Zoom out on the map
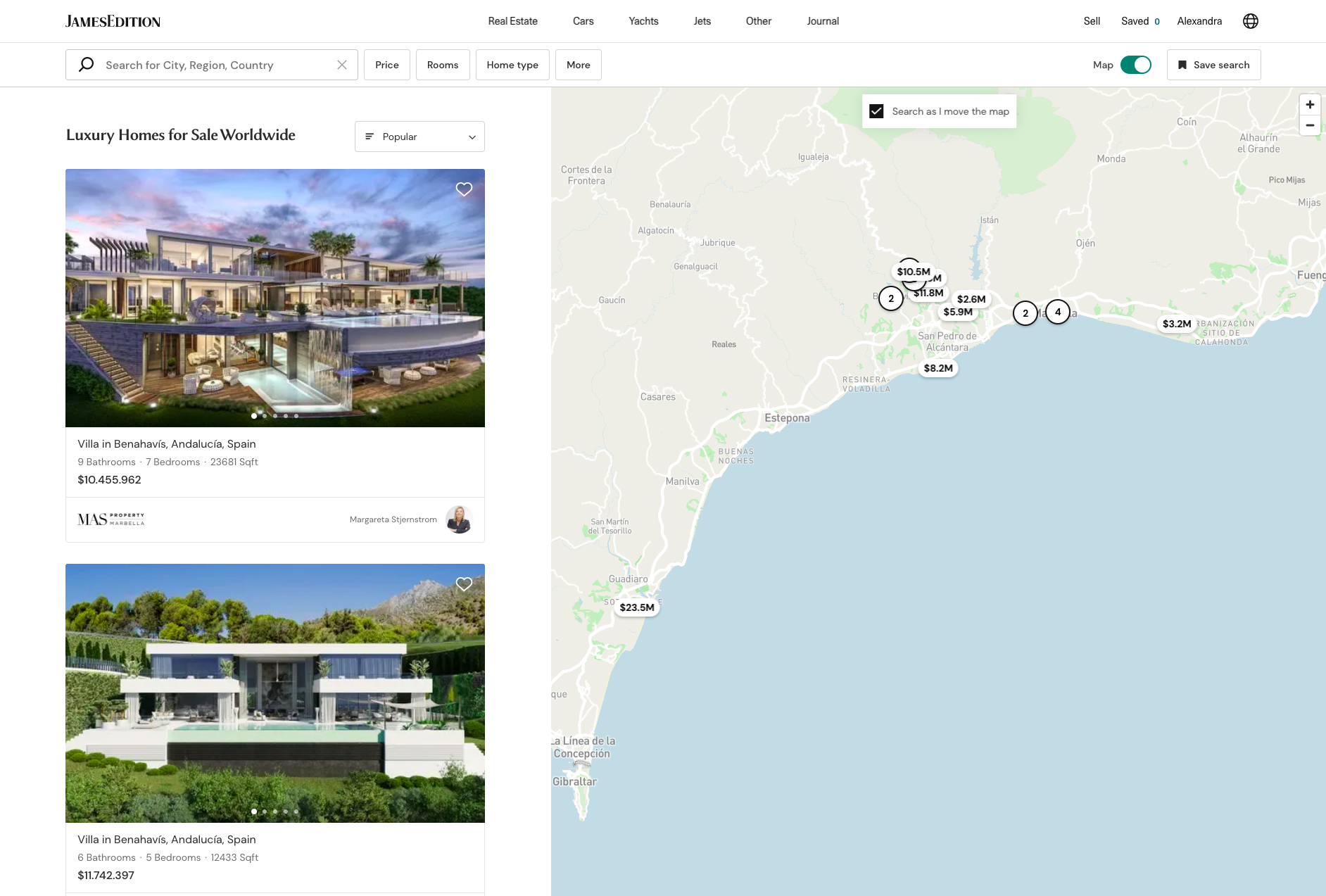Image resolution: width=1326 pixels, height=896 pixels. pyautogui.click(x=1310, y=125)
